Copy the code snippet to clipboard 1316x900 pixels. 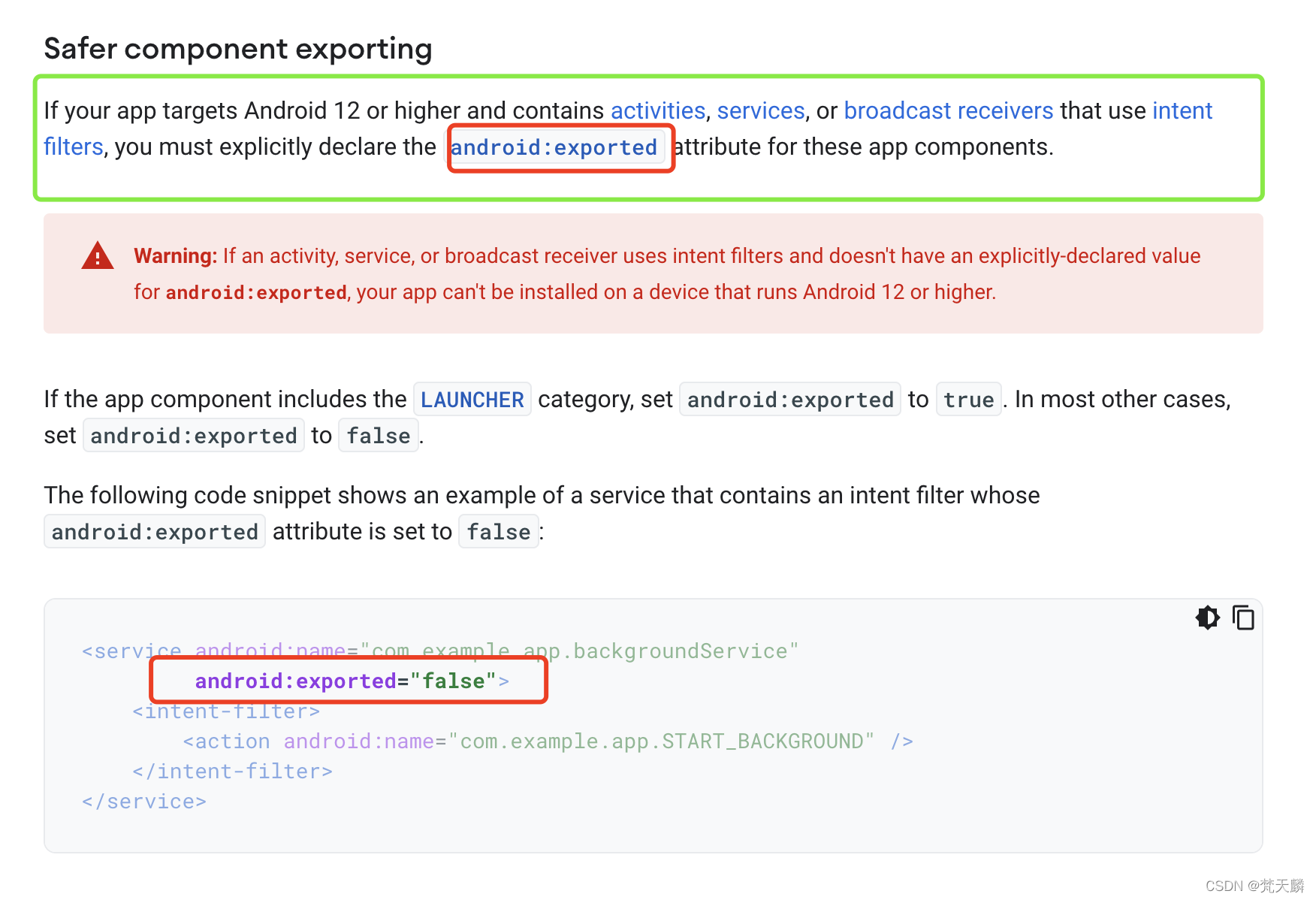coord(1243,618)
